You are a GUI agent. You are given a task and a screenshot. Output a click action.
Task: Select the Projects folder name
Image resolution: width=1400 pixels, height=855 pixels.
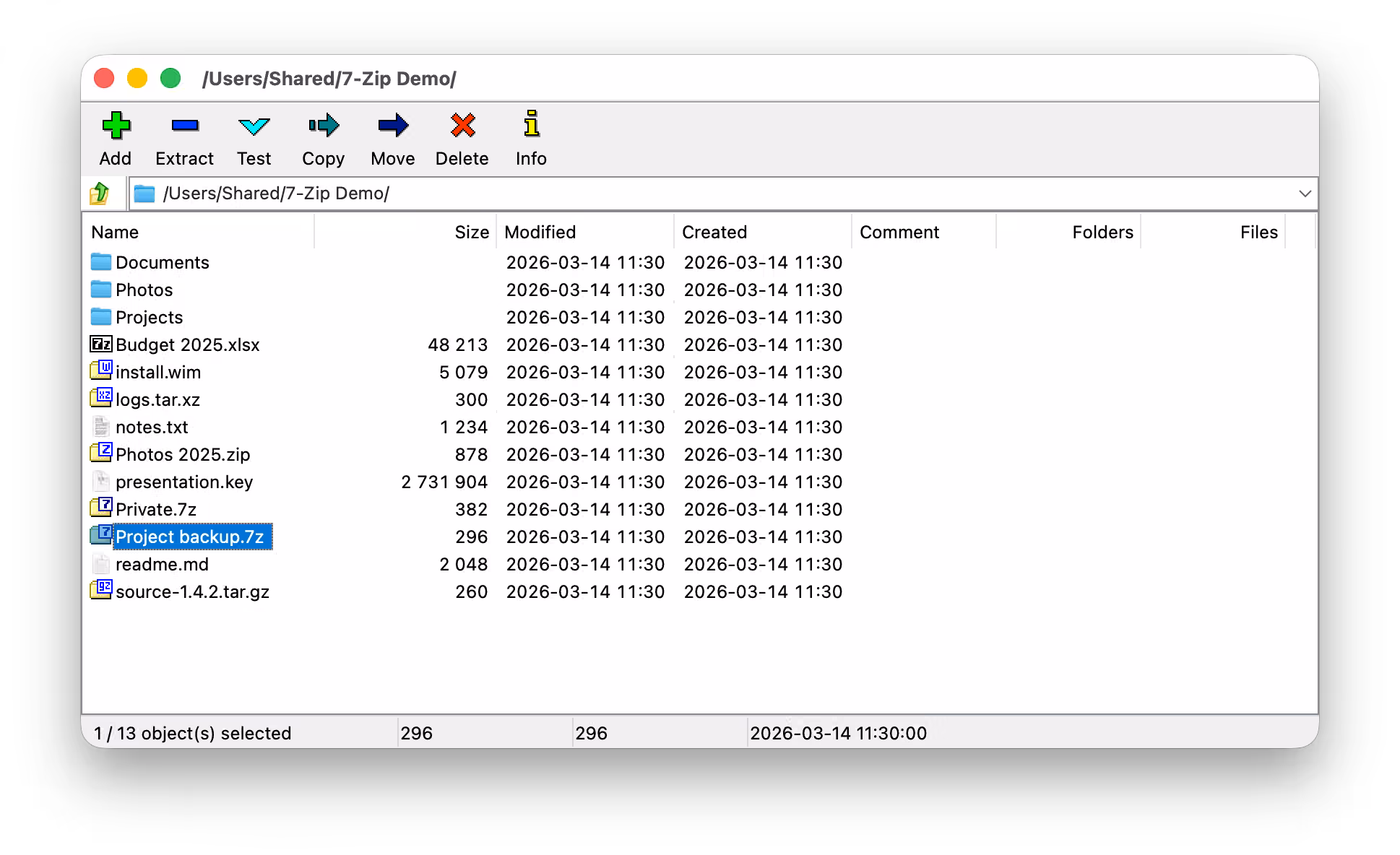150,317
